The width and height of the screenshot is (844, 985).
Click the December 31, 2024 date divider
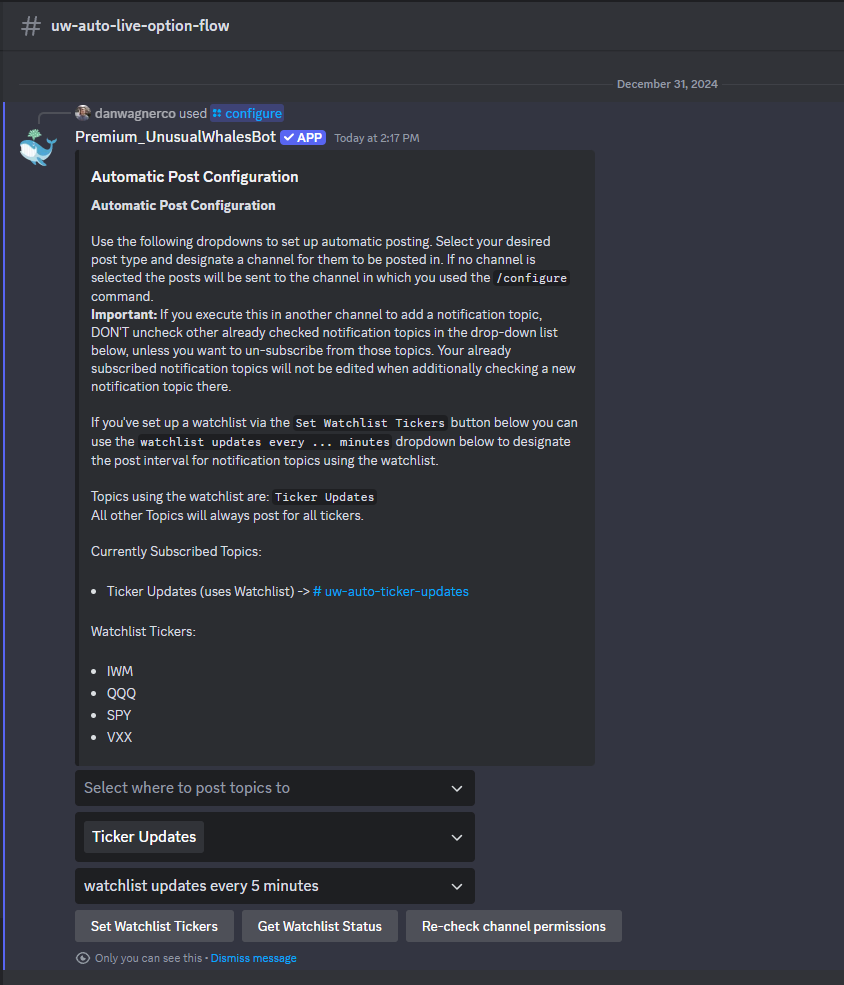click(667, 84)
